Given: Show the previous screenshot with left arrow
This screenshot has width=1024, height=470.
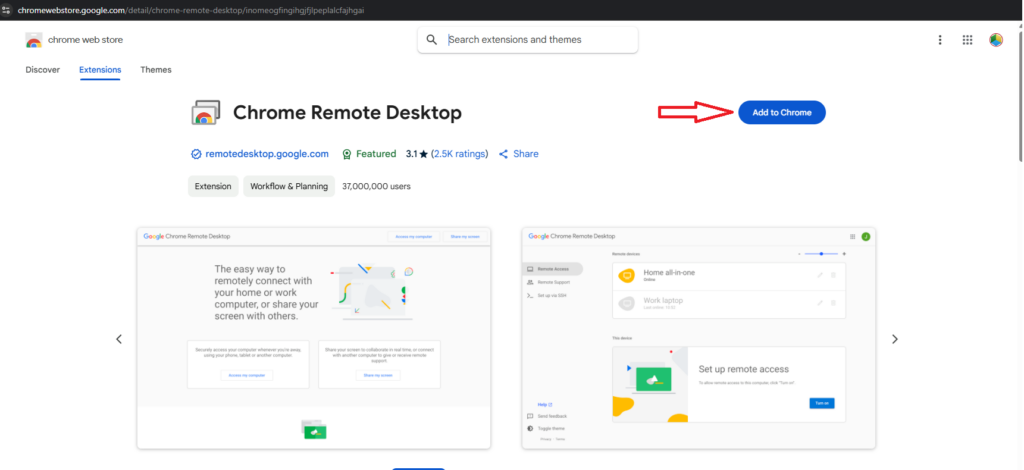Looking at the screenshot, I should coord(119,339).
